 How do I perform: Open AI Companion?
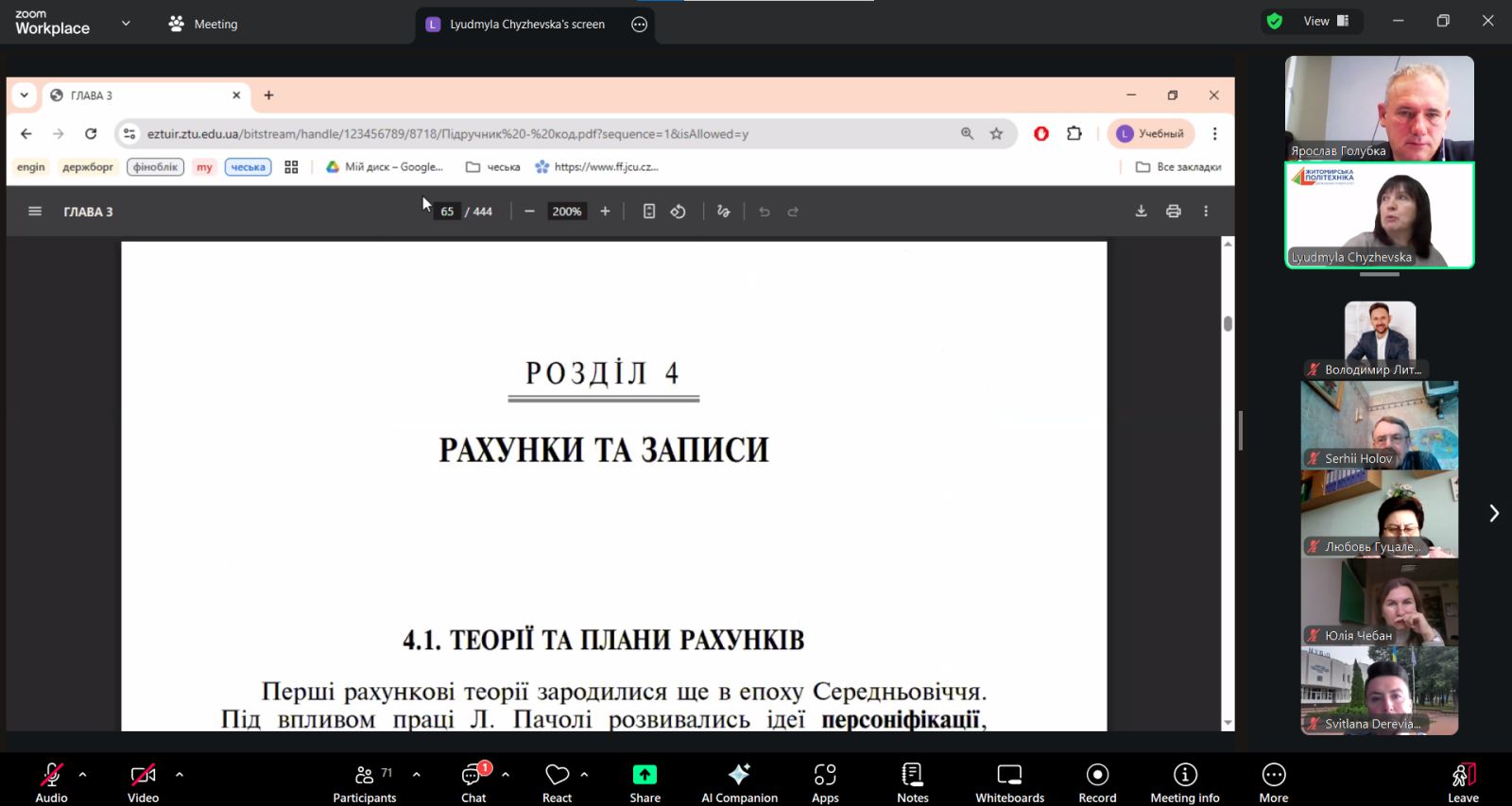pyautogui.click(x=739, y=782)
